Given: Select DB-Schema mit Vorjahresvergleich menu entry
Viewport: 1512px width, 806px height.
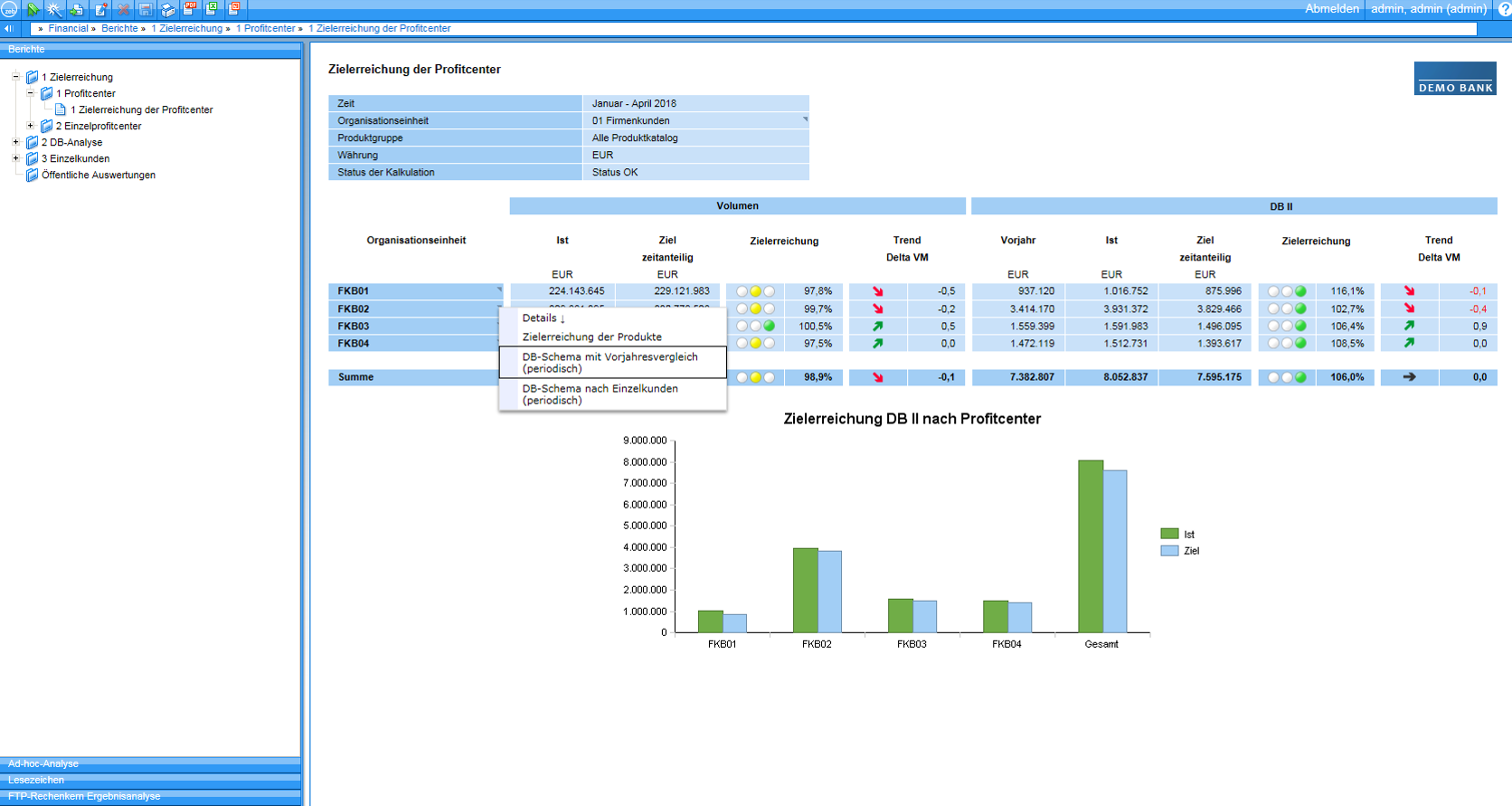Looking at the screenshot, I should (610, 363).
